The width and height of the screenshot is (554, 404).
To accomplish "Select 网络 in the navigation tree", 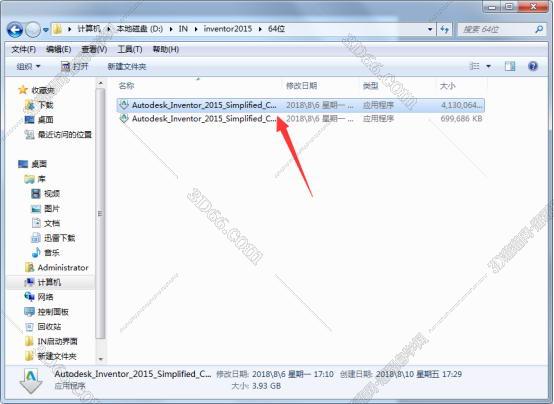I will click(46, 297).
